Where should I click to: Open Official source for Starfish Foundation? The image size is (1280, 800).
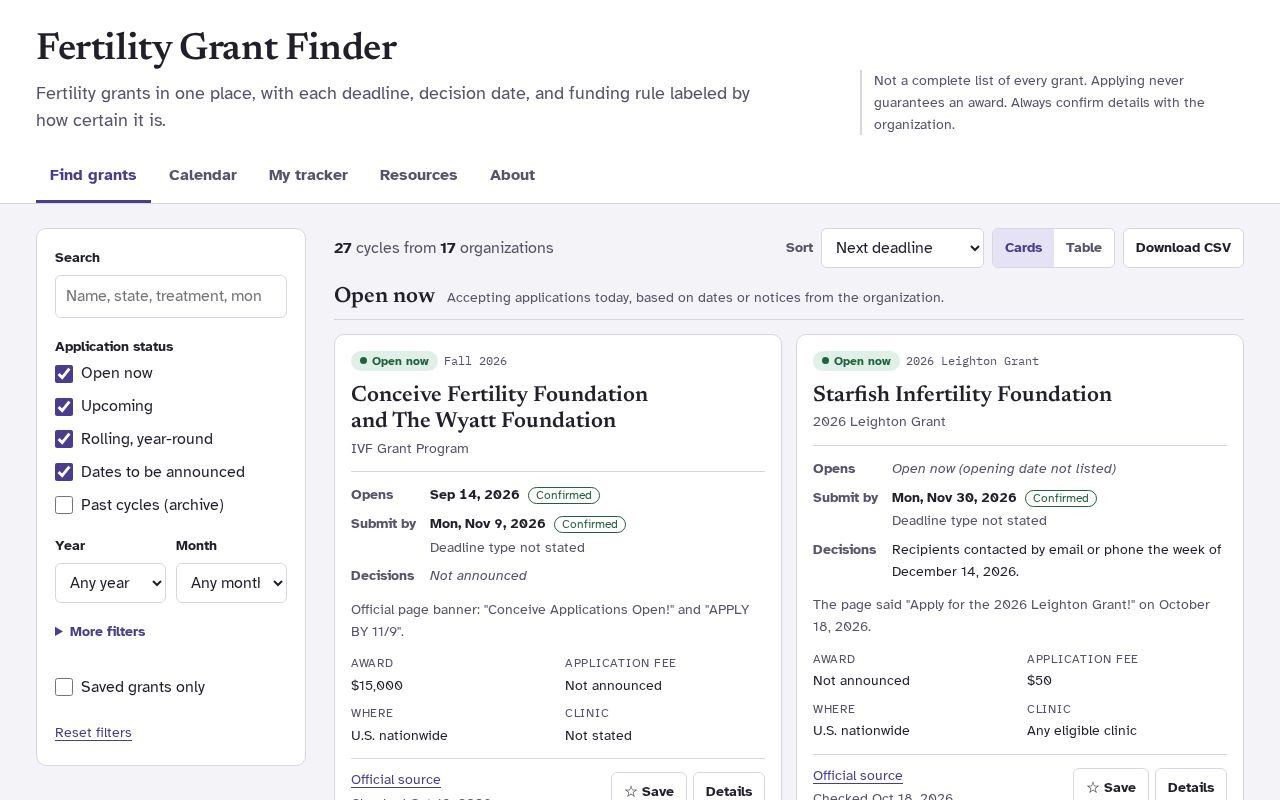[858, 776]
